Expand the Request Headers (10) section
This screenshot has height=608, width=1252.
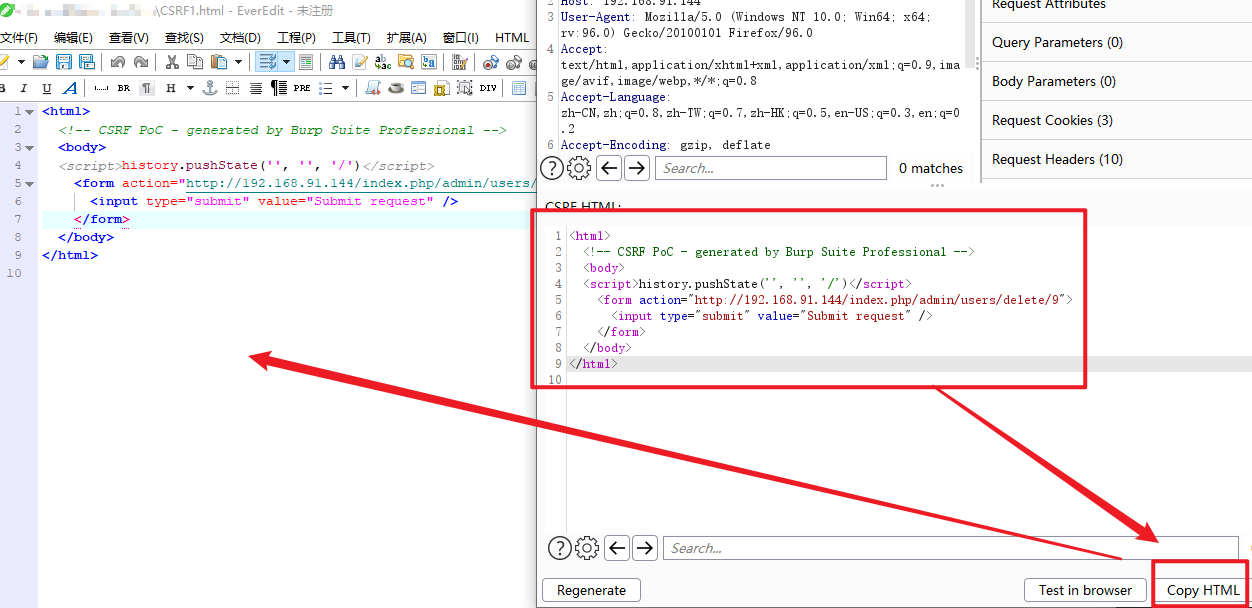click(x=1116, y=159)
